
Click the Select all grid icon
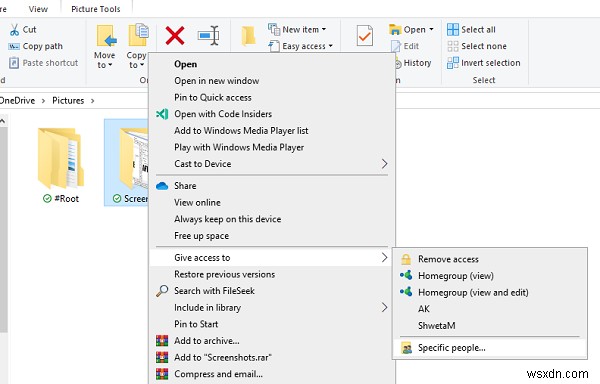coord(453,29)
